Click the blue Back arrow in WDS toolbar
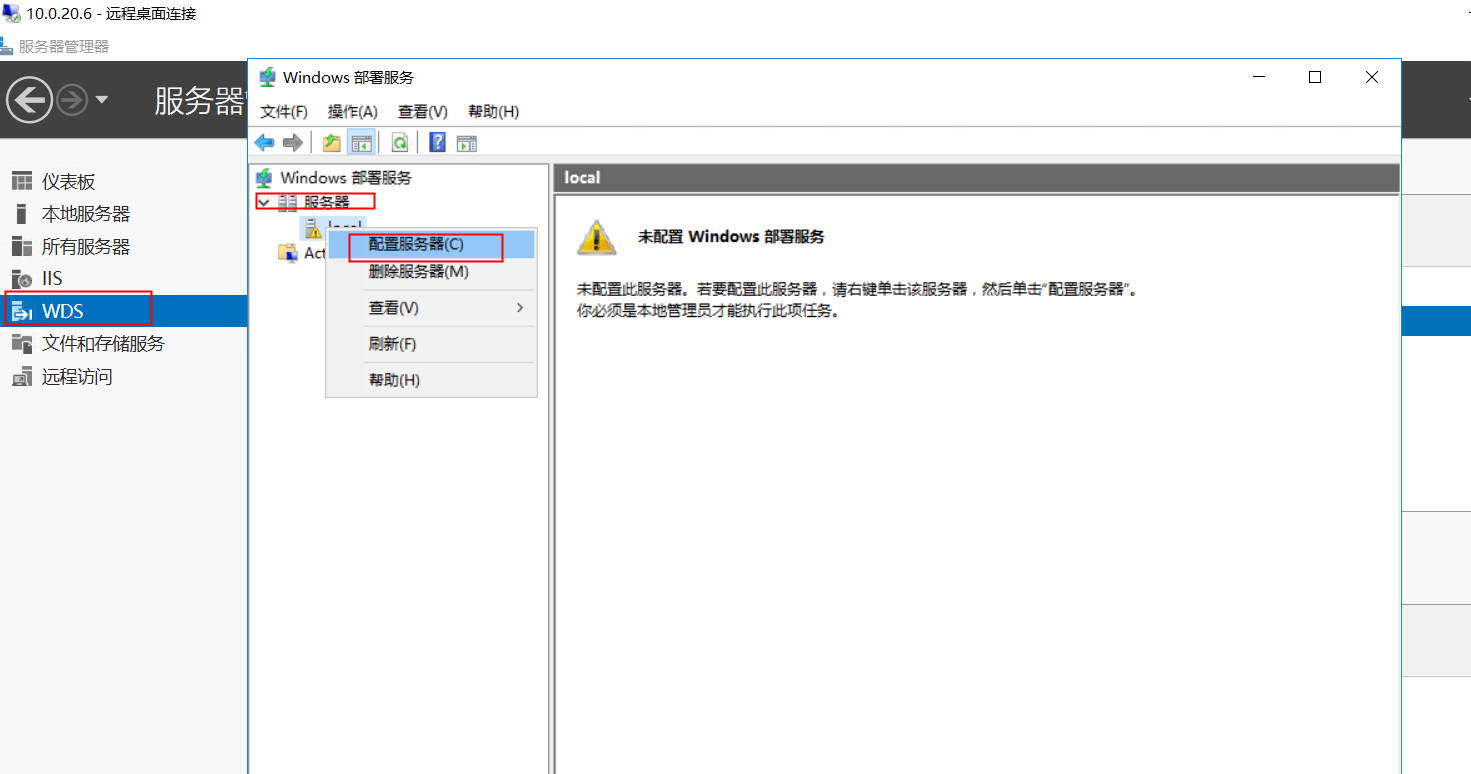 (264, 143)
